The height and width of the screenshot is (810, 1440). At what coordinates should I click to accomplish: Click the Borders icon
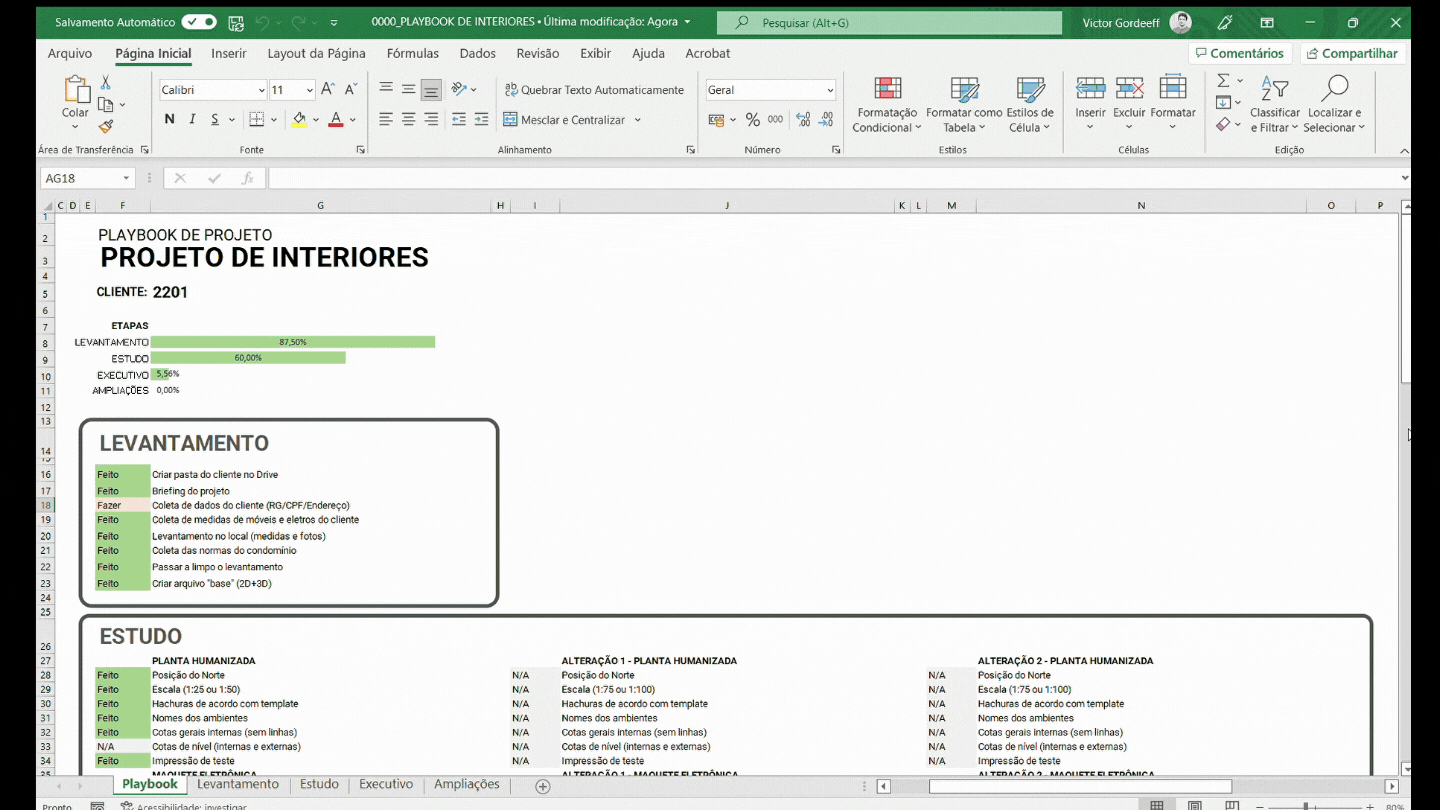pyautogui.click(x=257, y=120)
